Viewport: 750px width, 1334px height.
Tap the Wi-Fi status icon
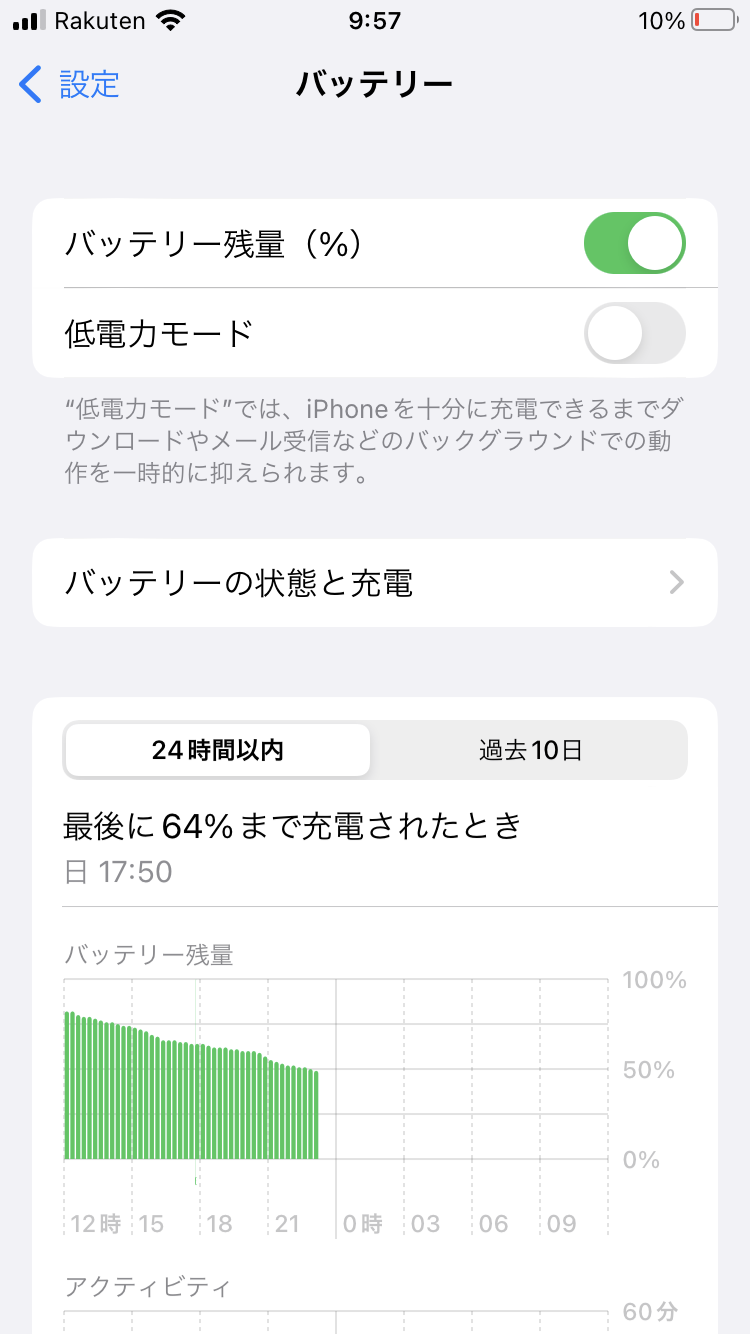[x=172, y=21]
